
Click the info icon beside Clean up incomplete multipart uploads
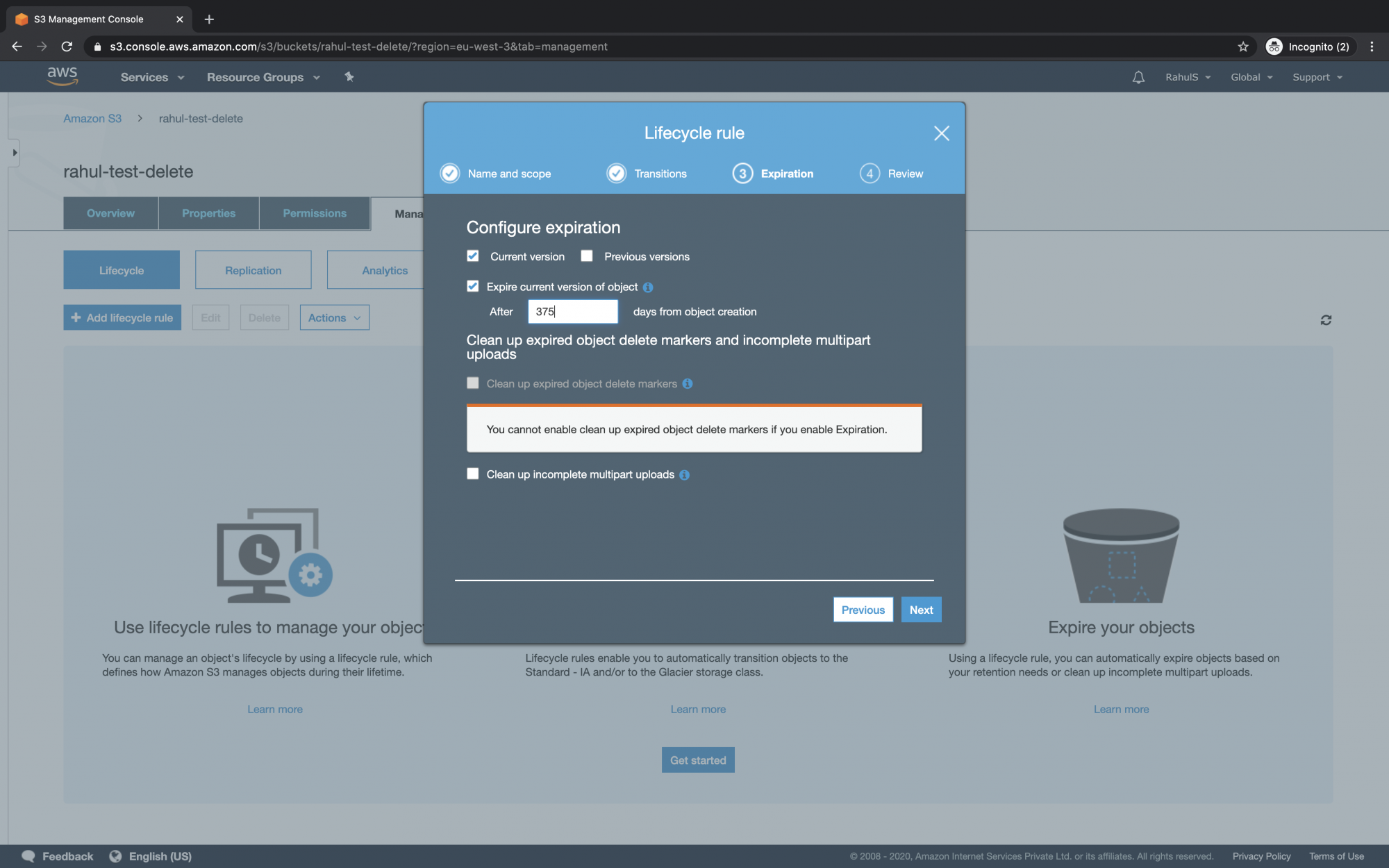tap(684, 475)
